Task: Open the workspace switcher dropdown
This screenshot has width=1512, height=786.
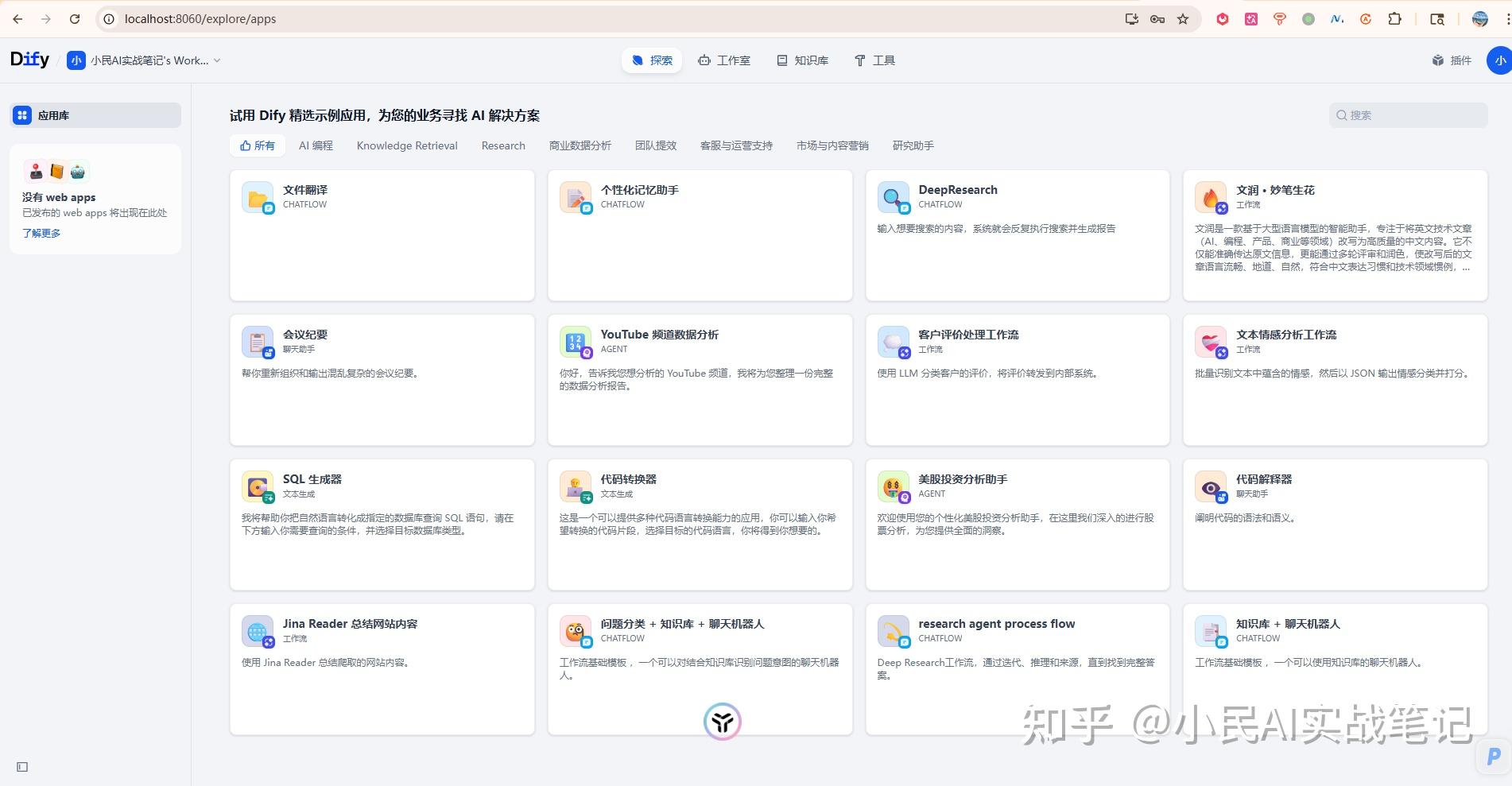Action: pyautogui.click(x=144, y=60)
